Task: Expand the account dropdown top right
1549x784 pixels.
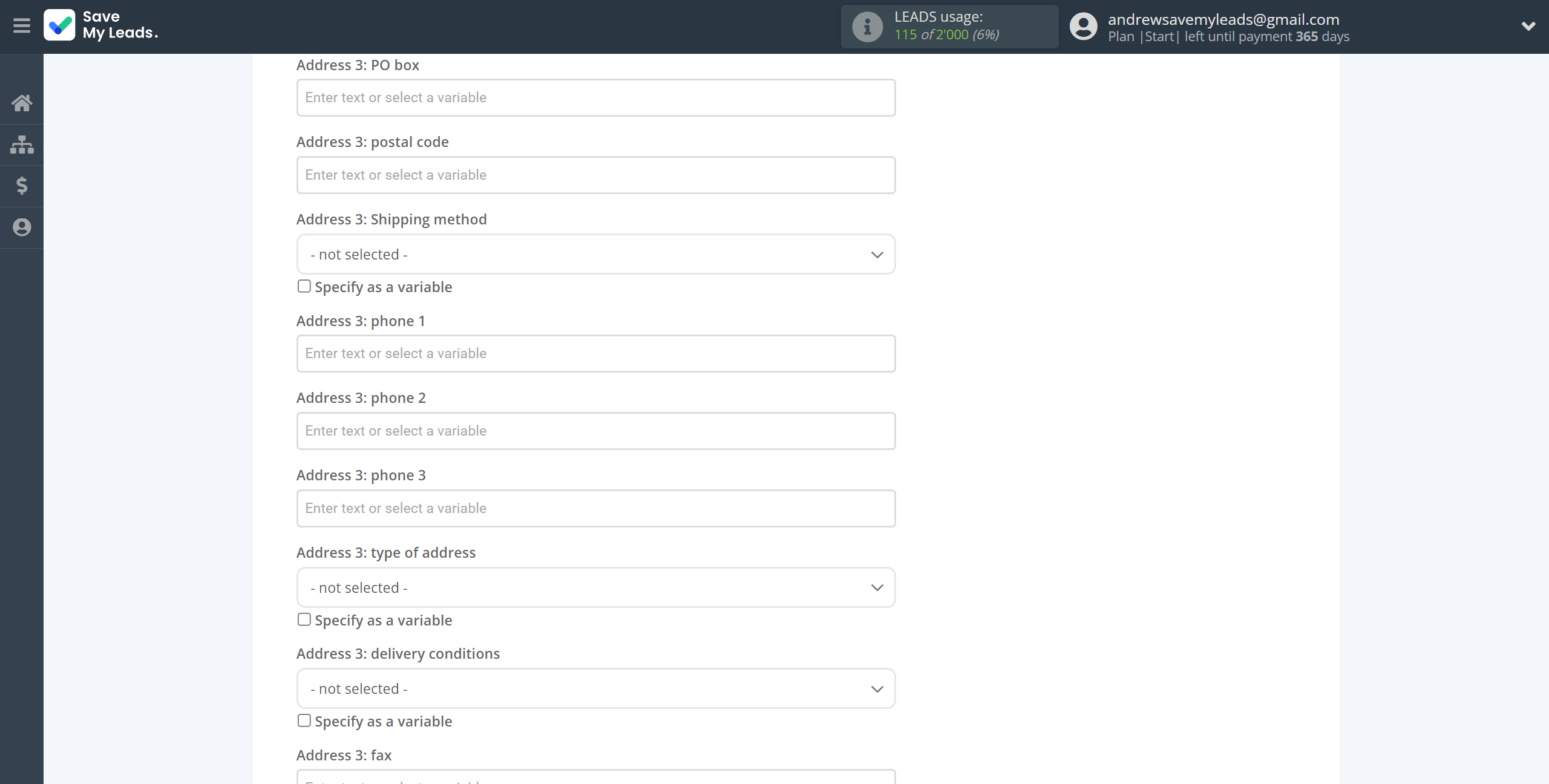Action: [1529, 26]
